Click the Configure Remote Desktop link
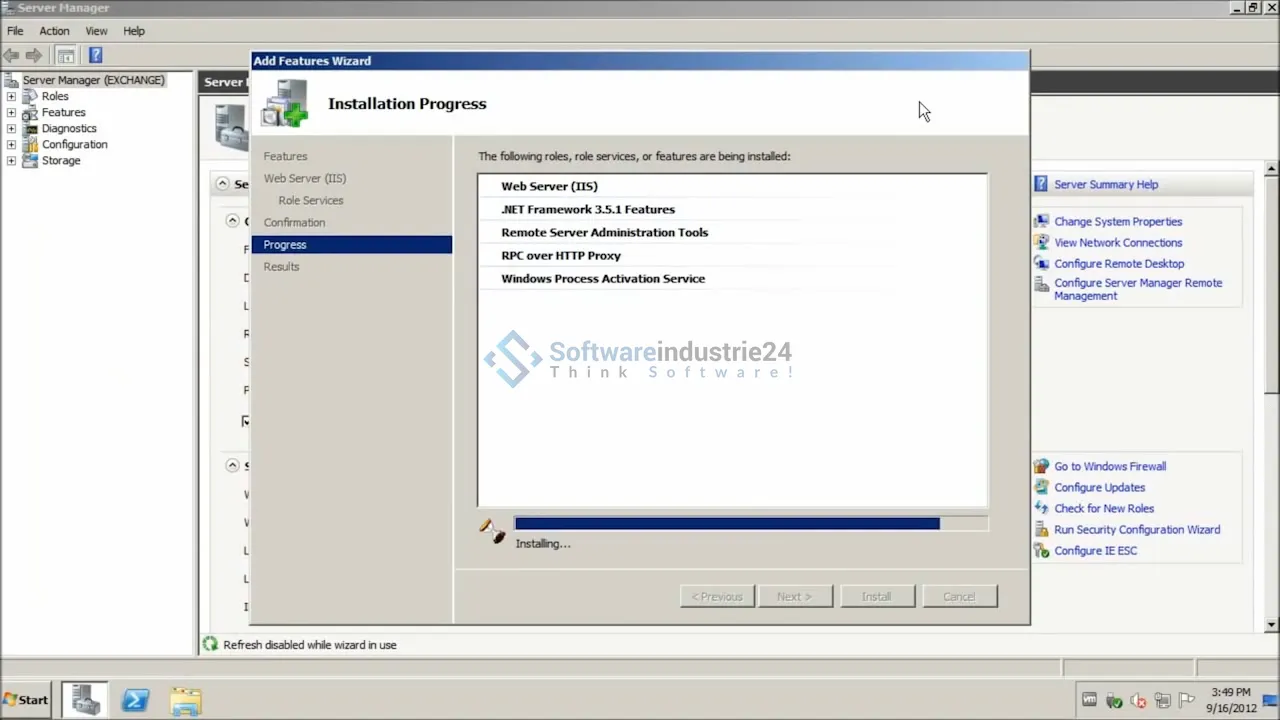 (x=1118, y=264)
